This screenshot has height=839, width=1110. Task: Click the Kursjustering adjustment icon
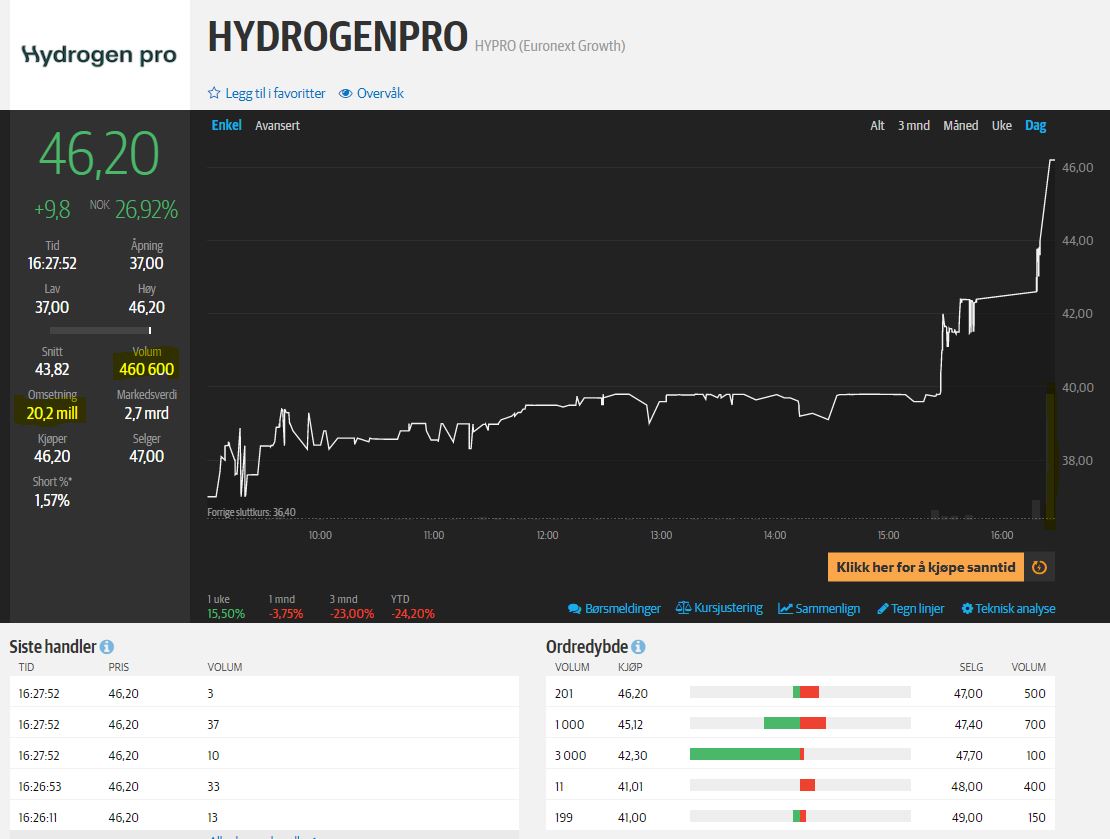682,607
